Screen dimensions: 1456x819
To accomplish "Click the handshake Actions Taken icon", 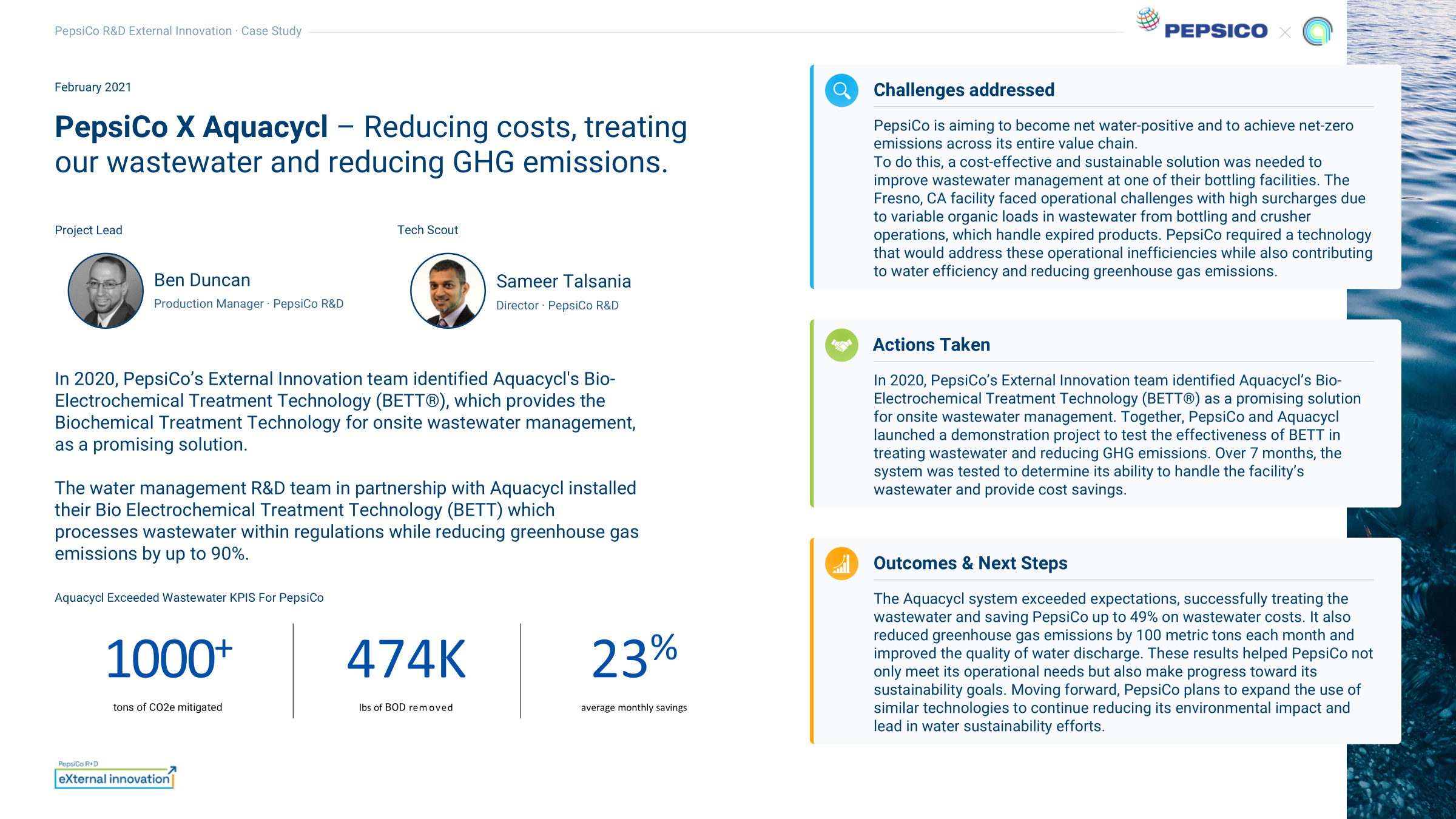I will (x=841, y=345).
